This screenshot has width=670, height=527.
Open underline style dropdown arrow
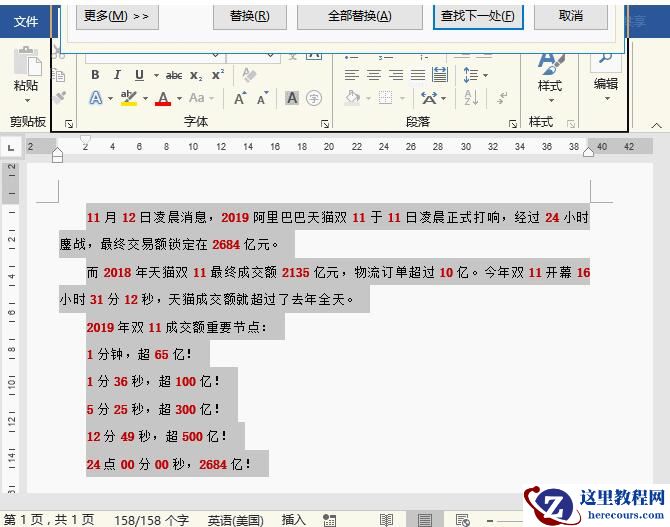coord(156,76)
